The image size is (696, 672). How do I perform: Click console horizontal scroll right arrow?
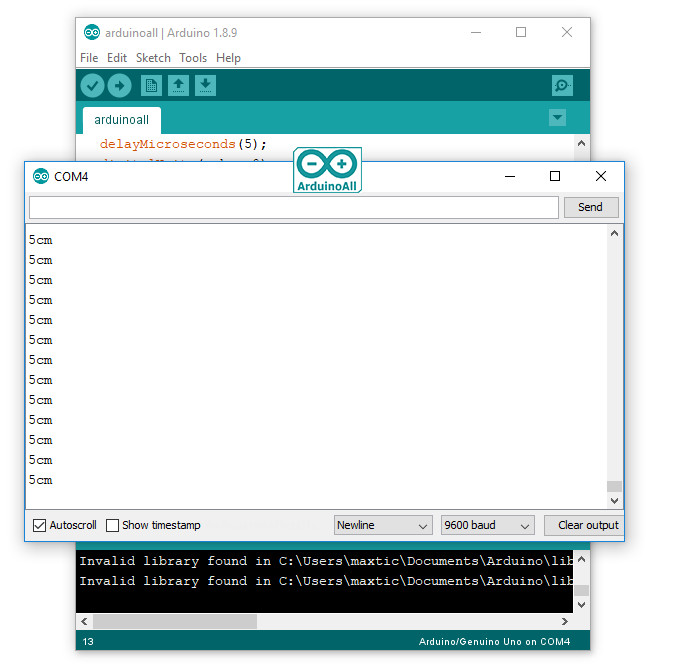pyautogui.click(x=565, y=621)
